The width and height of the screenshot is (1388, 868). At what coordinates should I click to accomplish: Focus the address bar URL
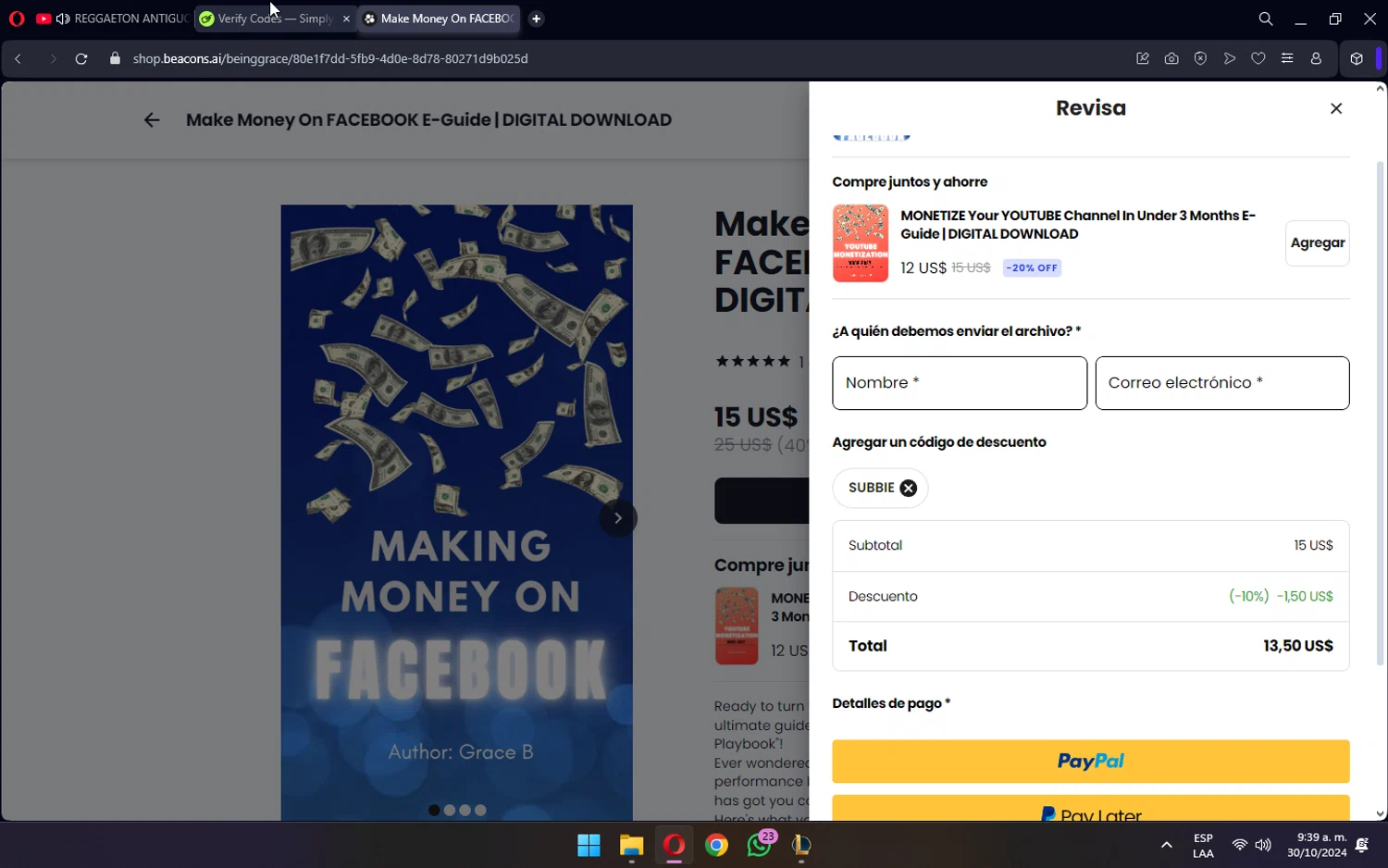[330, 58]
